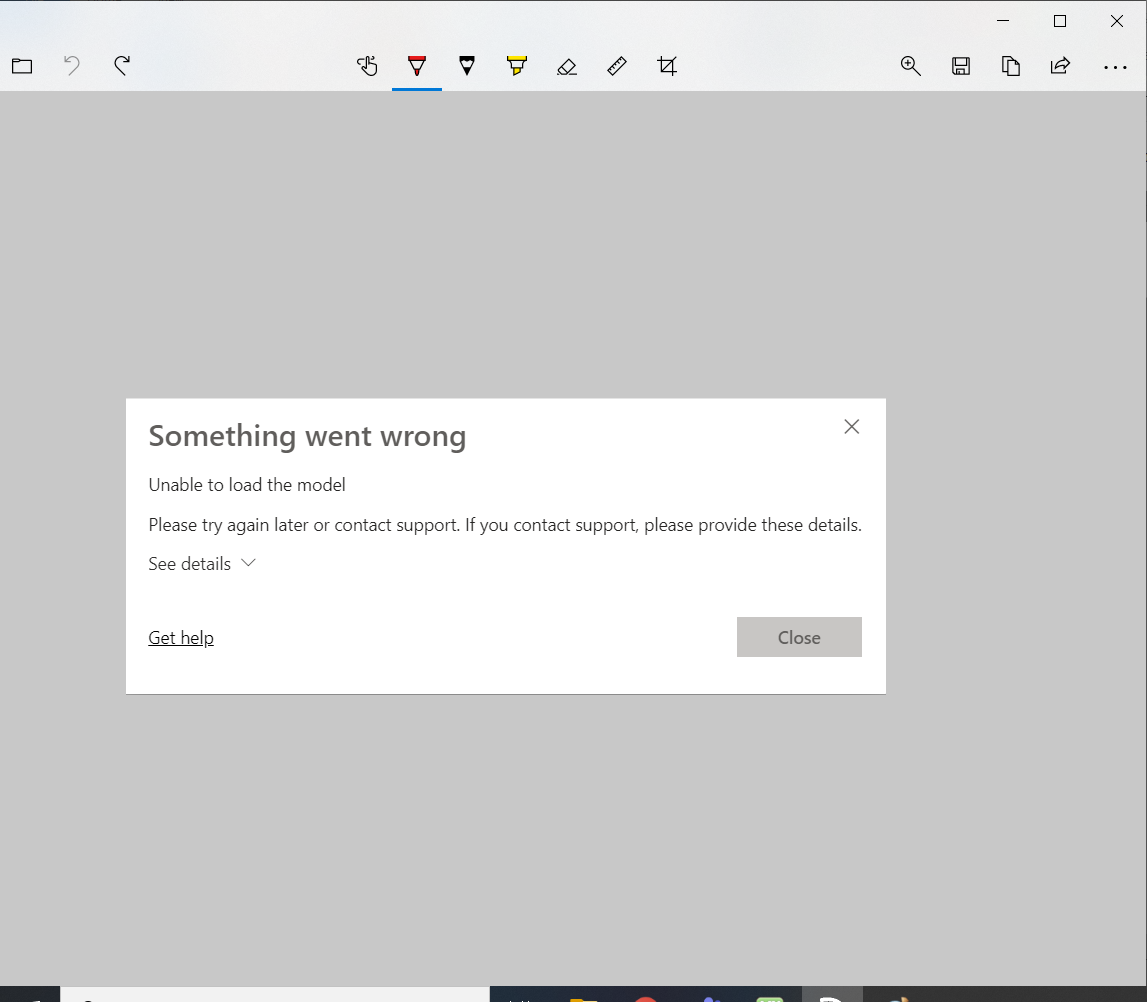
Task: Open the Get help link
Action: point(181,638)
